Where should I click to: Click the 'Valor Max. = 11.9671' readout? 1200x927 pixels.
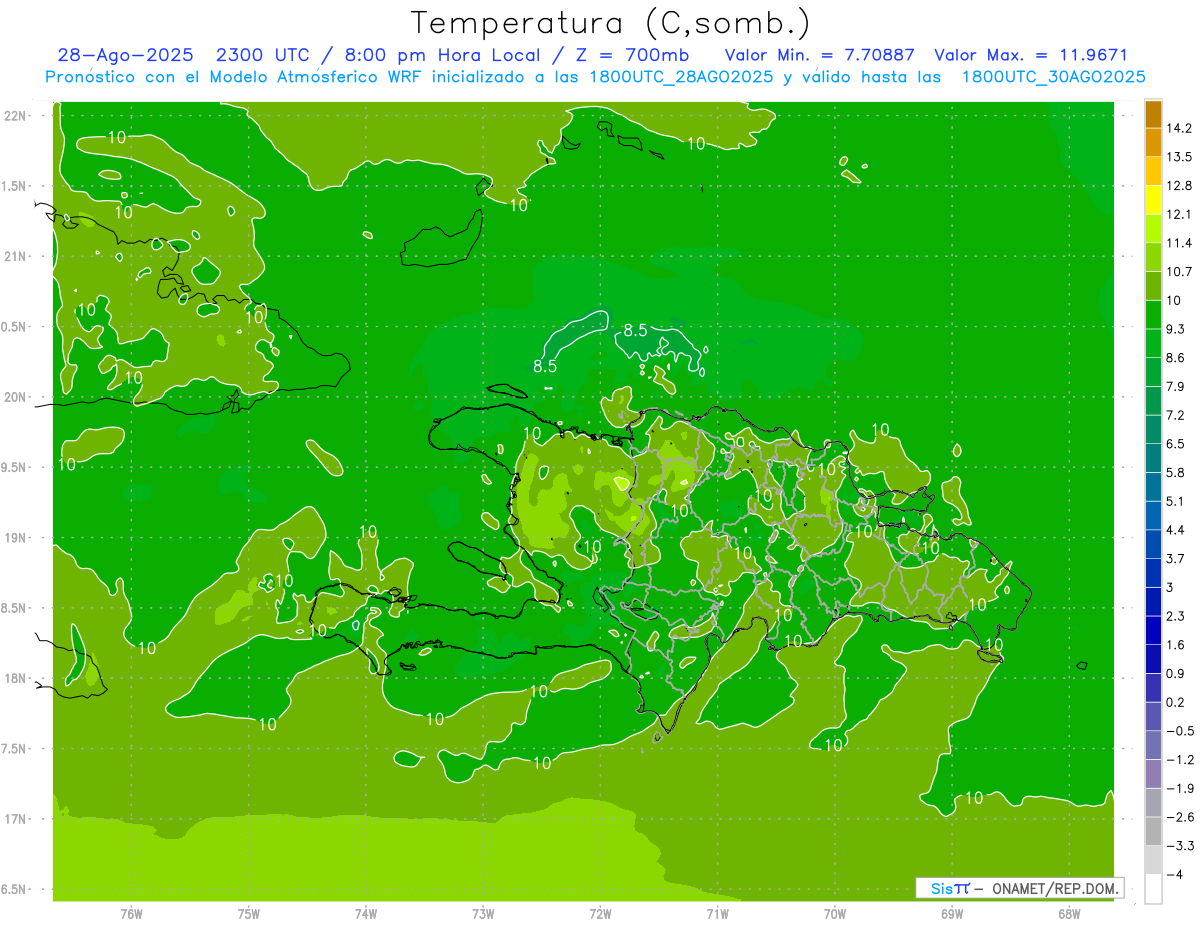(x=1030, y=55)
